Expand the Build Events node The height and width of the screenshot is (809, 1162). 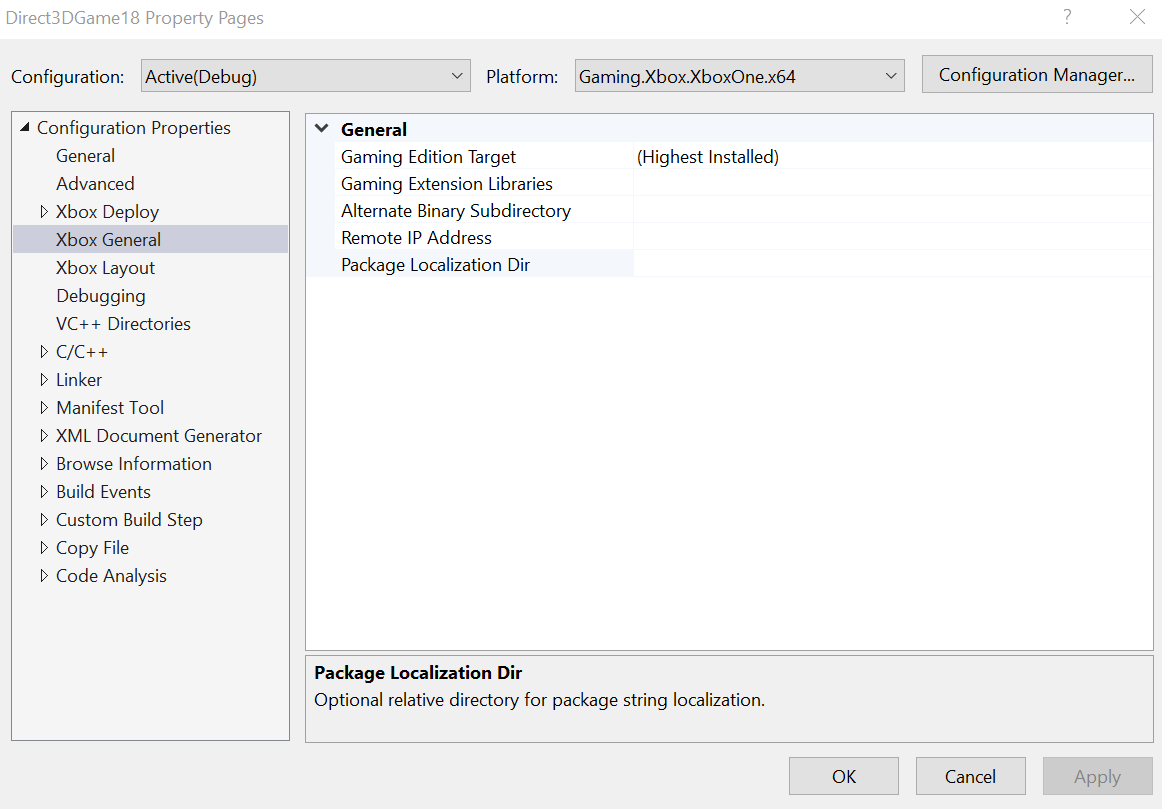pyautogui.click(x=44, y=492)
